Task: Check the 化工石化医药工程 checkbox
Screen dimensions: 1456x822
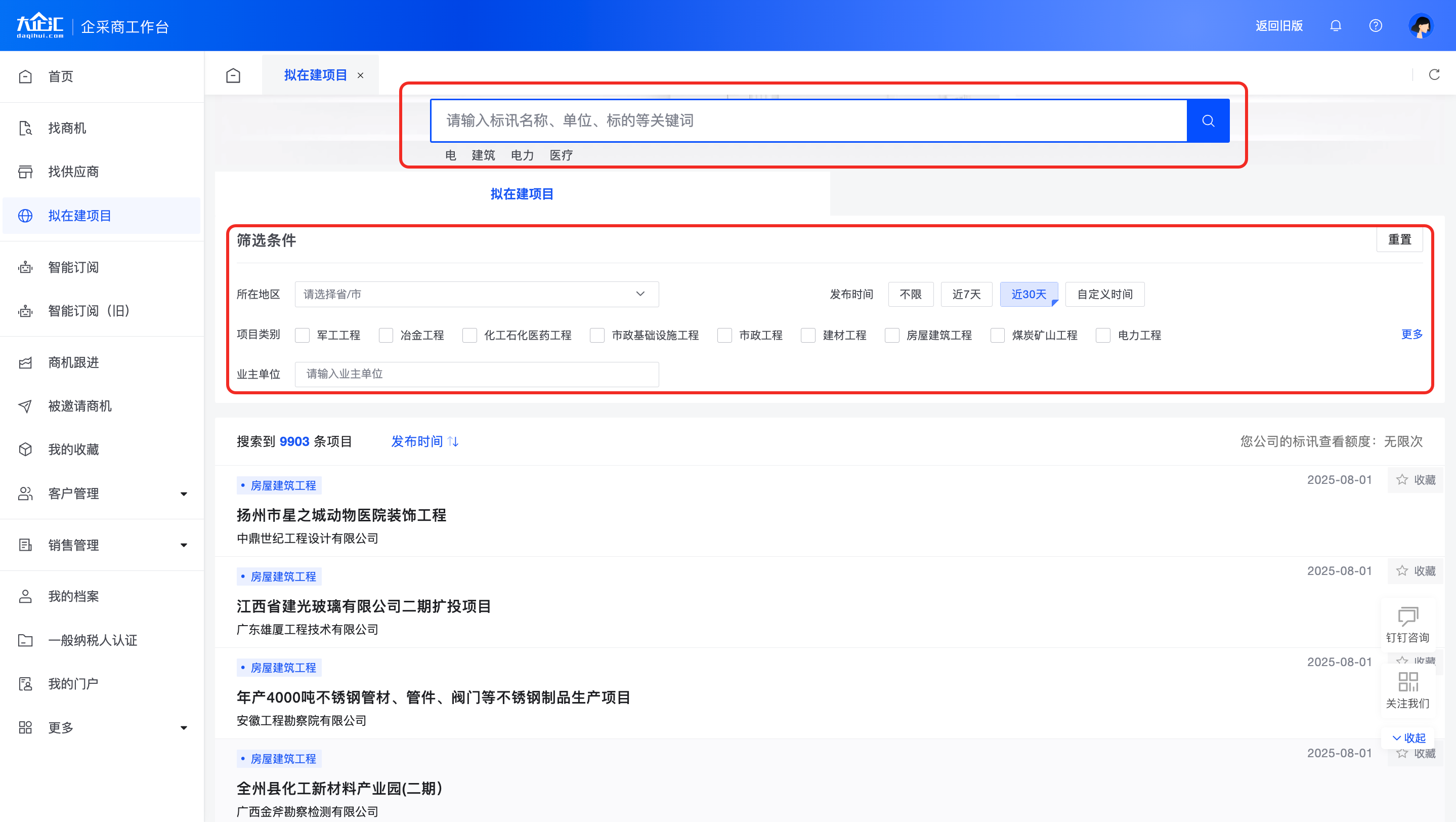Action: [x=469, y=335]
